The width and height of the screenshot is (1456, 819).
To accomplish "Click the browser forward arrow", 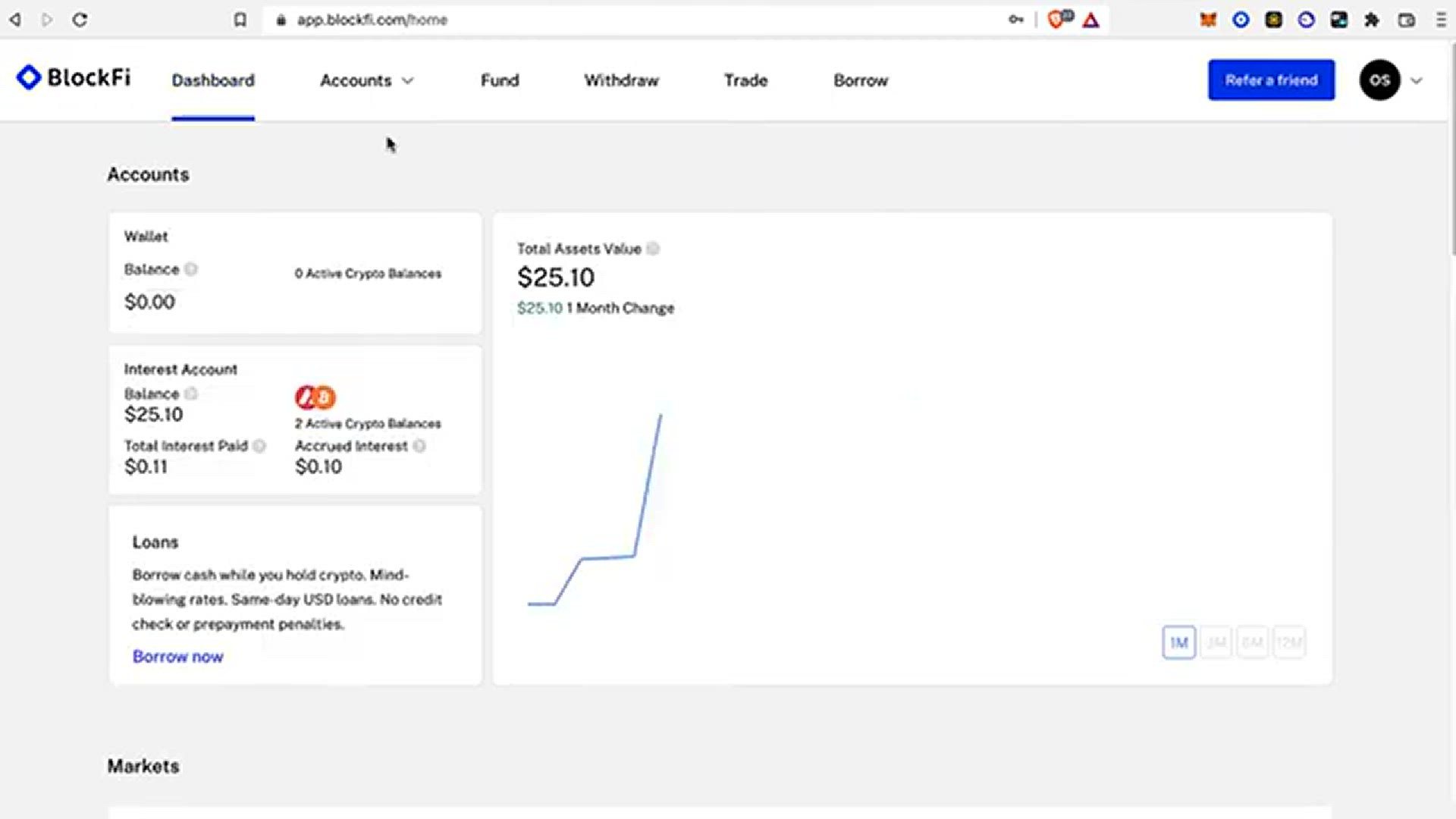I will point(47,20).
